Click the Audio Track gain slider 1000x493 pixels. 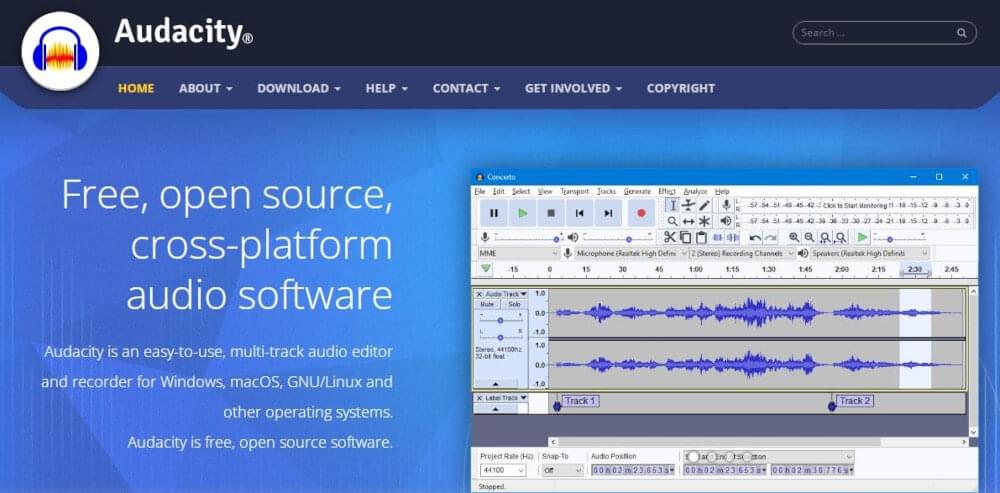pos(501,320)
